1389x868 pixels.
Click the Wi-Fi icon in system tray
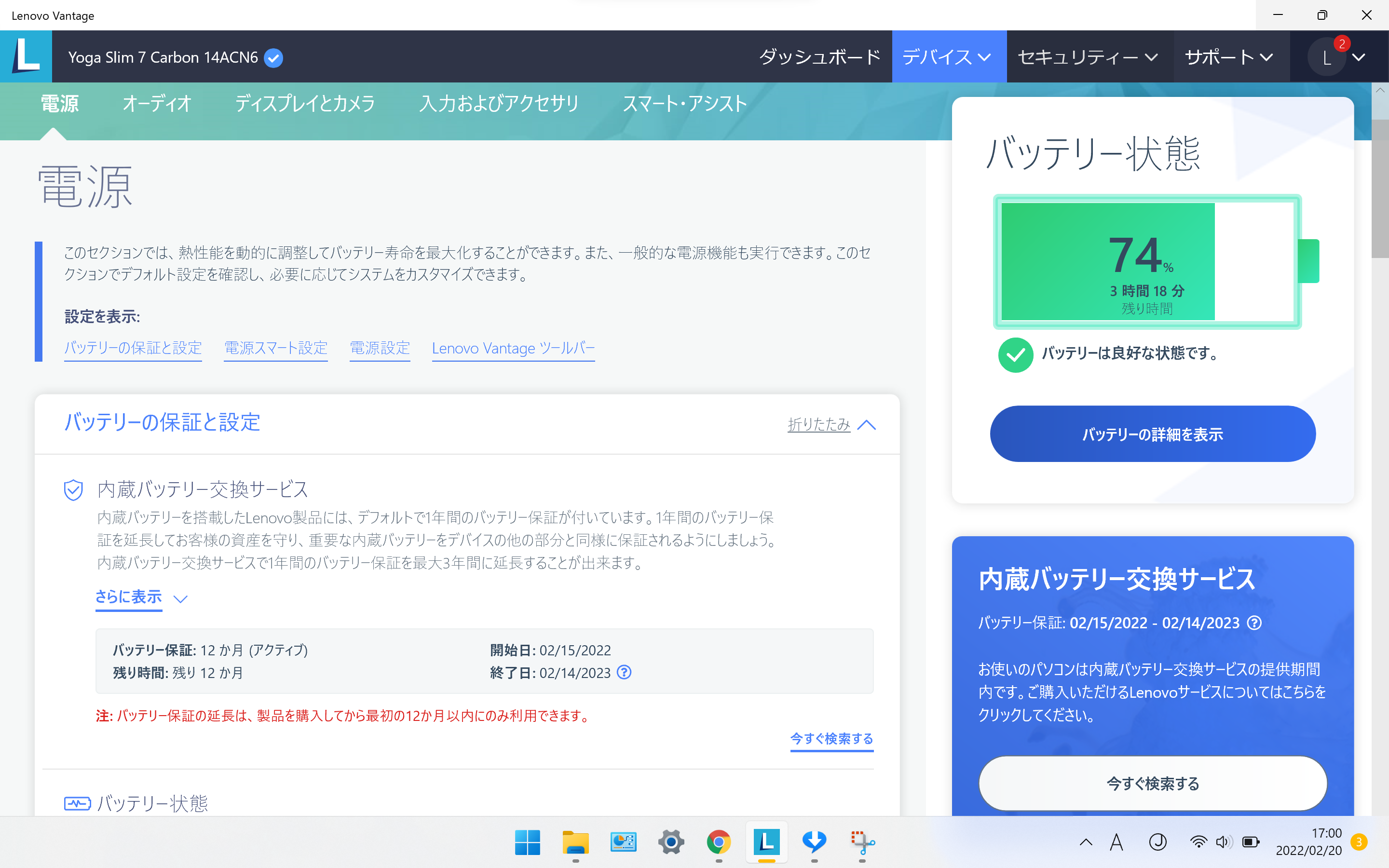point(1198,842)
